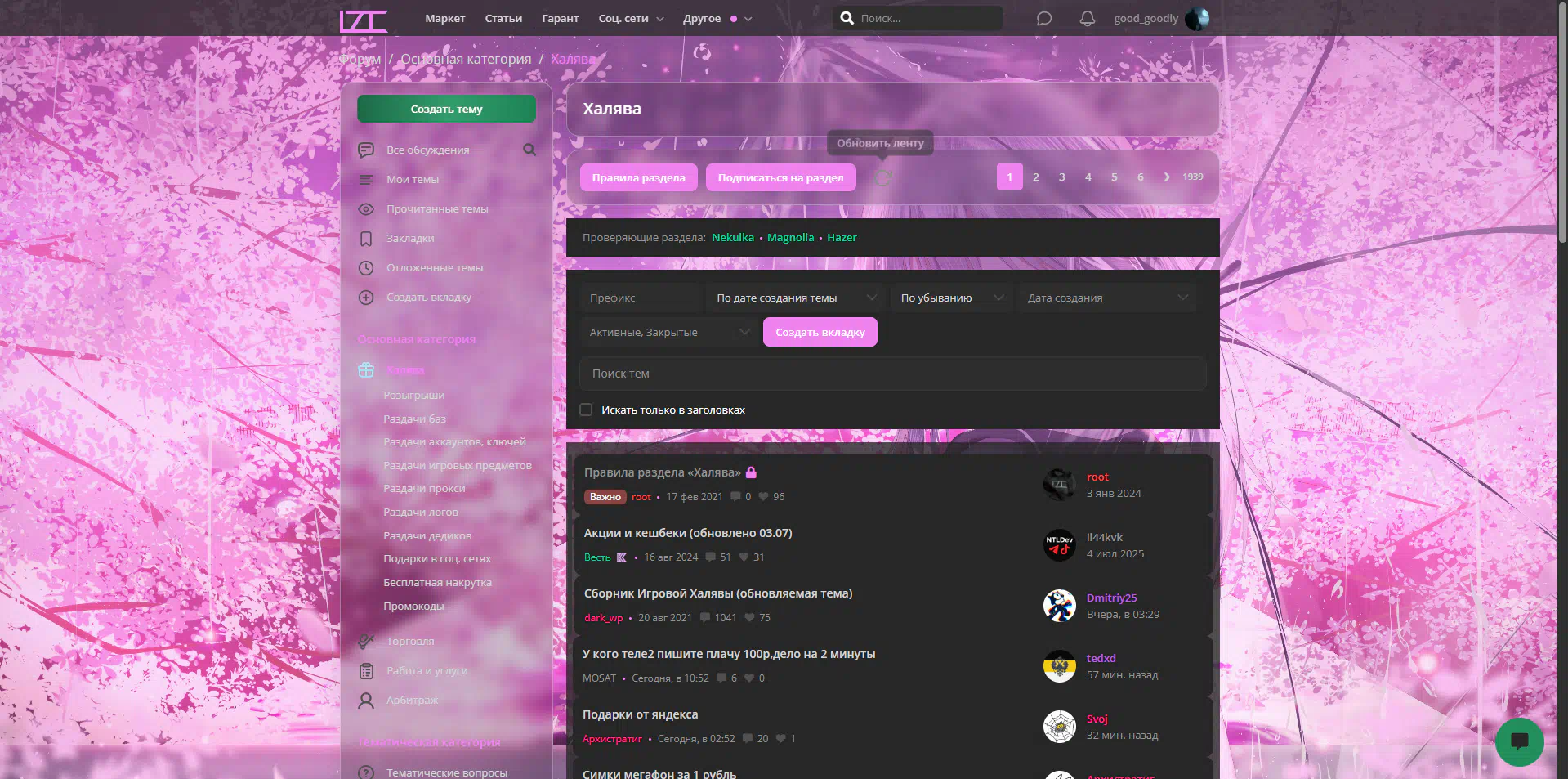Image resolution: width=1568 pixels, height=779 pixels.
Task: Click the sidebar discussions search magnifier
Action: click(x=529, y=150)
